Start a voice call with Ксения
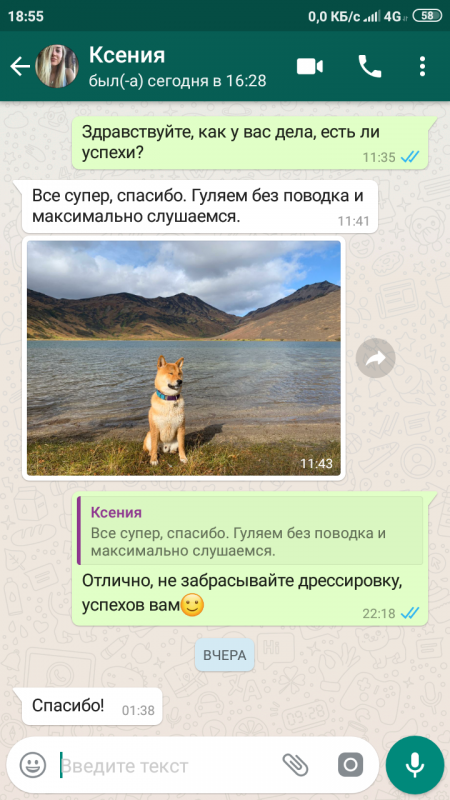The height and width of the screenshot is (800, 450). [x=370, y=67]
